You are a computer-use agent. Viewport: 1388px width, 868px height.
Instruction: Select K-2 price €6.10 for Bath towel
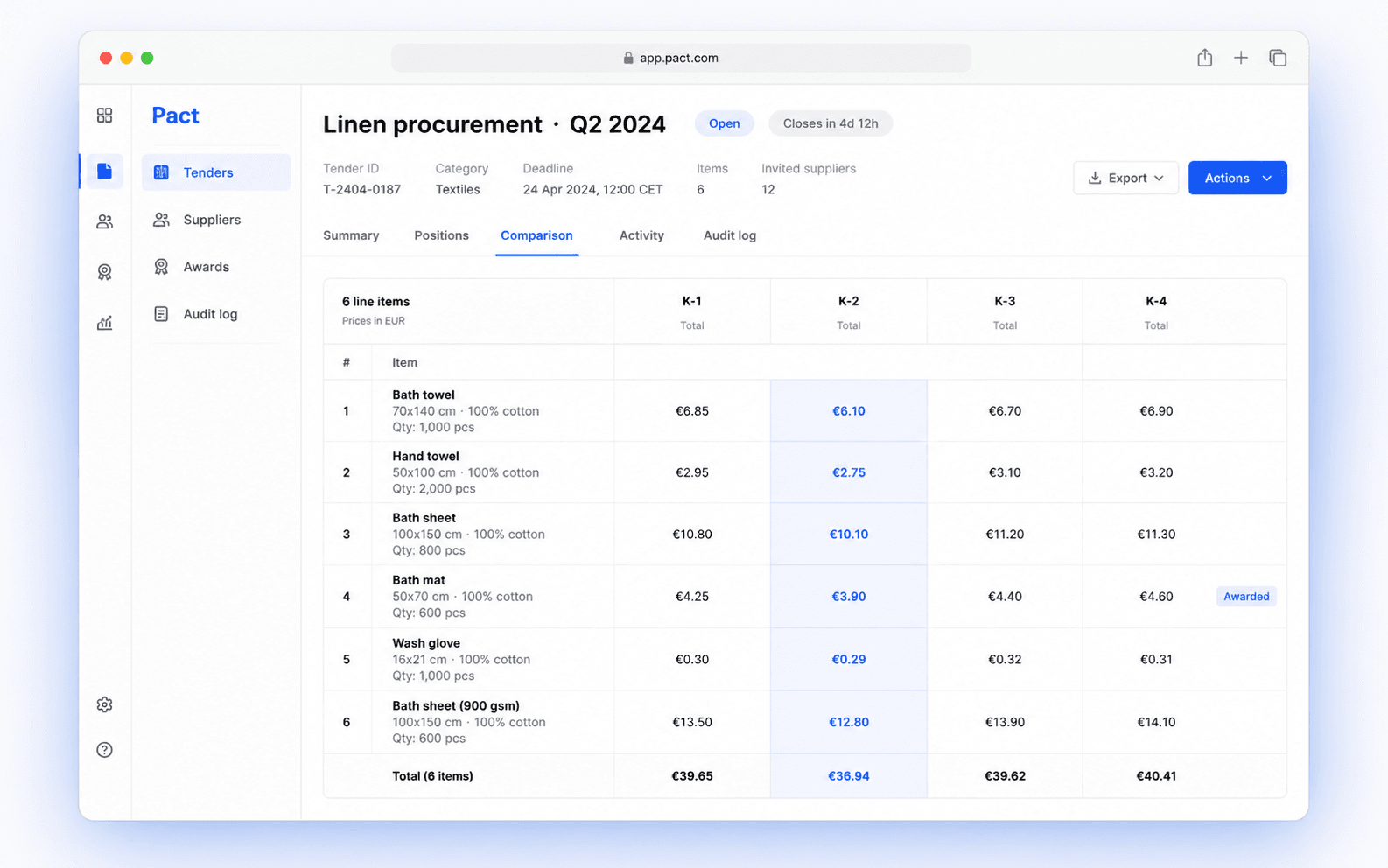(x=848, y=411)
